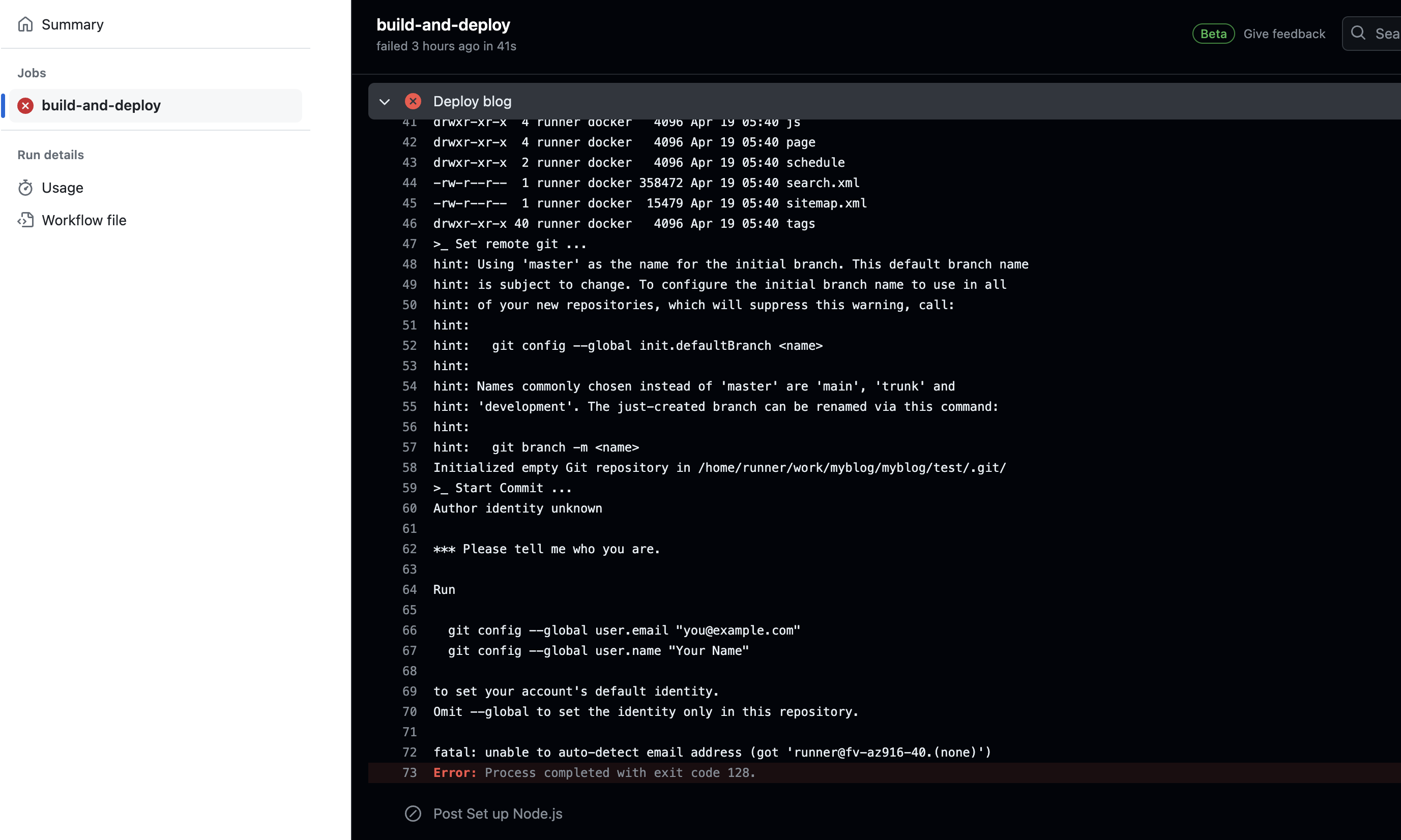Click the Usage stopwatch icon
The image size is (1401, 840).
pyautogui.click(x=25, y=188)
